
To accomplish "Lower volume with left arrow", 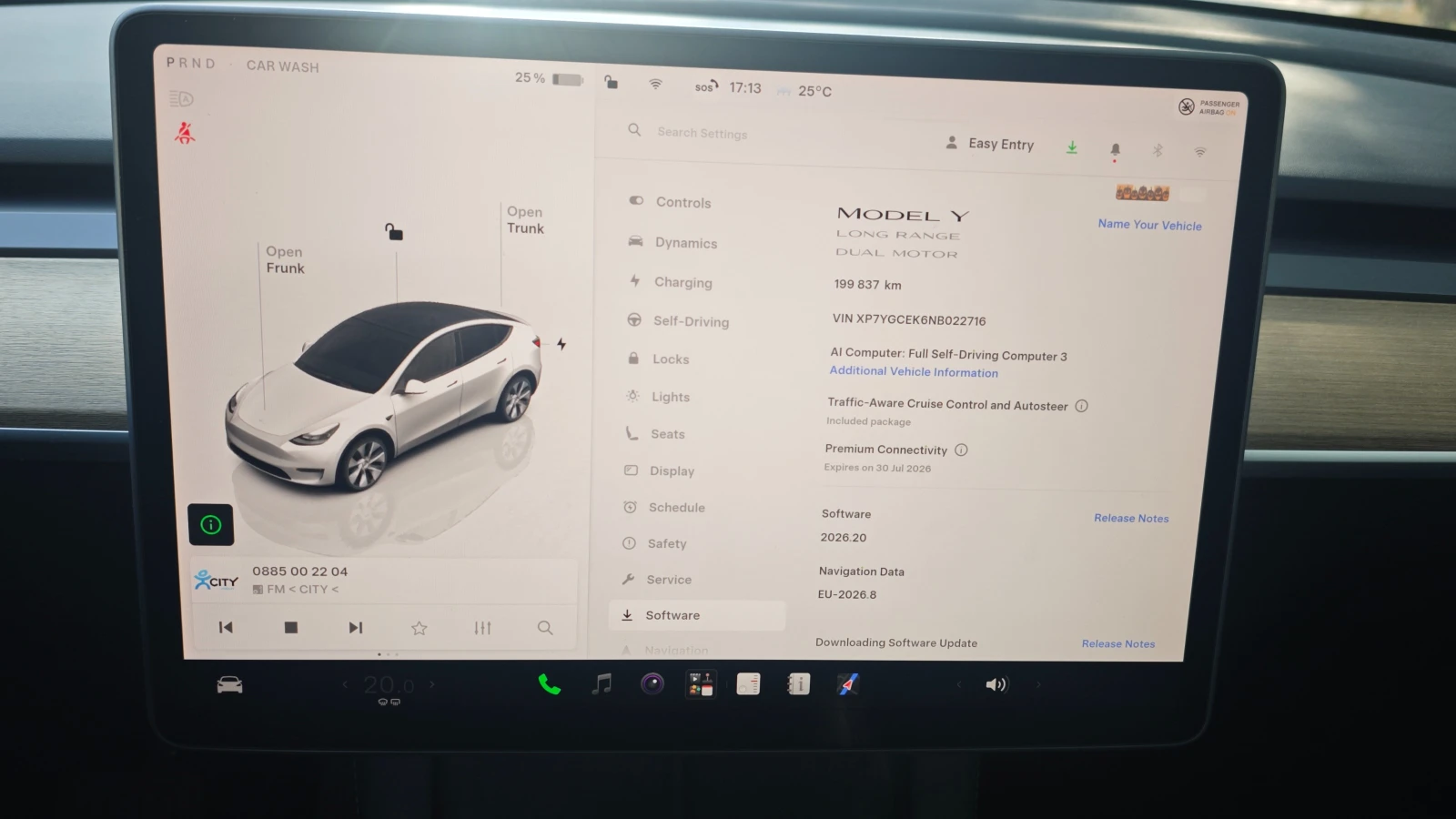I will [x=958, y=684].
